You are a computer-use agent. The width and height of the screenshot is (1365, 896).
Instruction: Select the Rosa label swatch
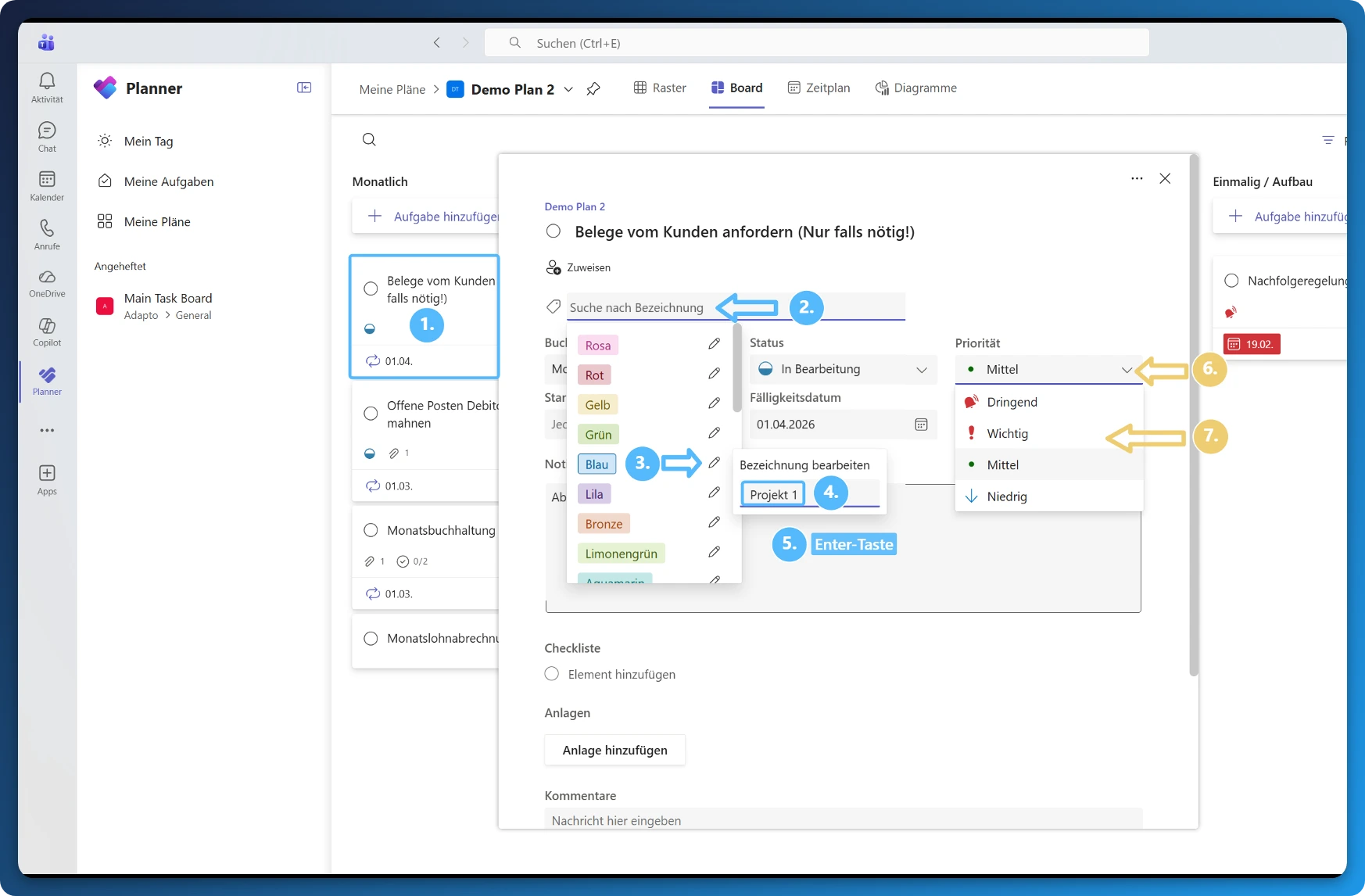(598, 345)
